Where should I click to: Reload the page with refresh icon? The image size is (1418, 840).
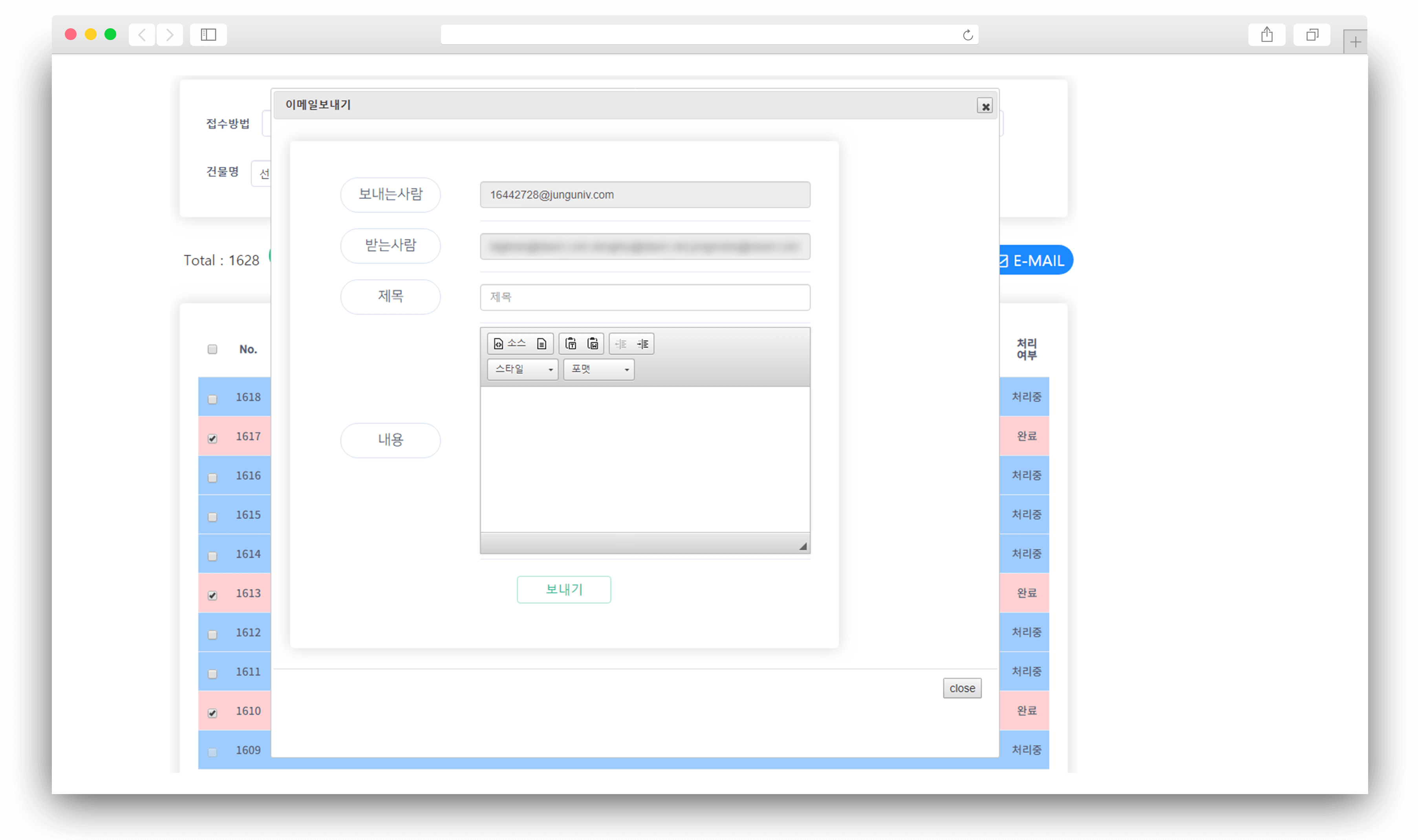click(968, 35)
